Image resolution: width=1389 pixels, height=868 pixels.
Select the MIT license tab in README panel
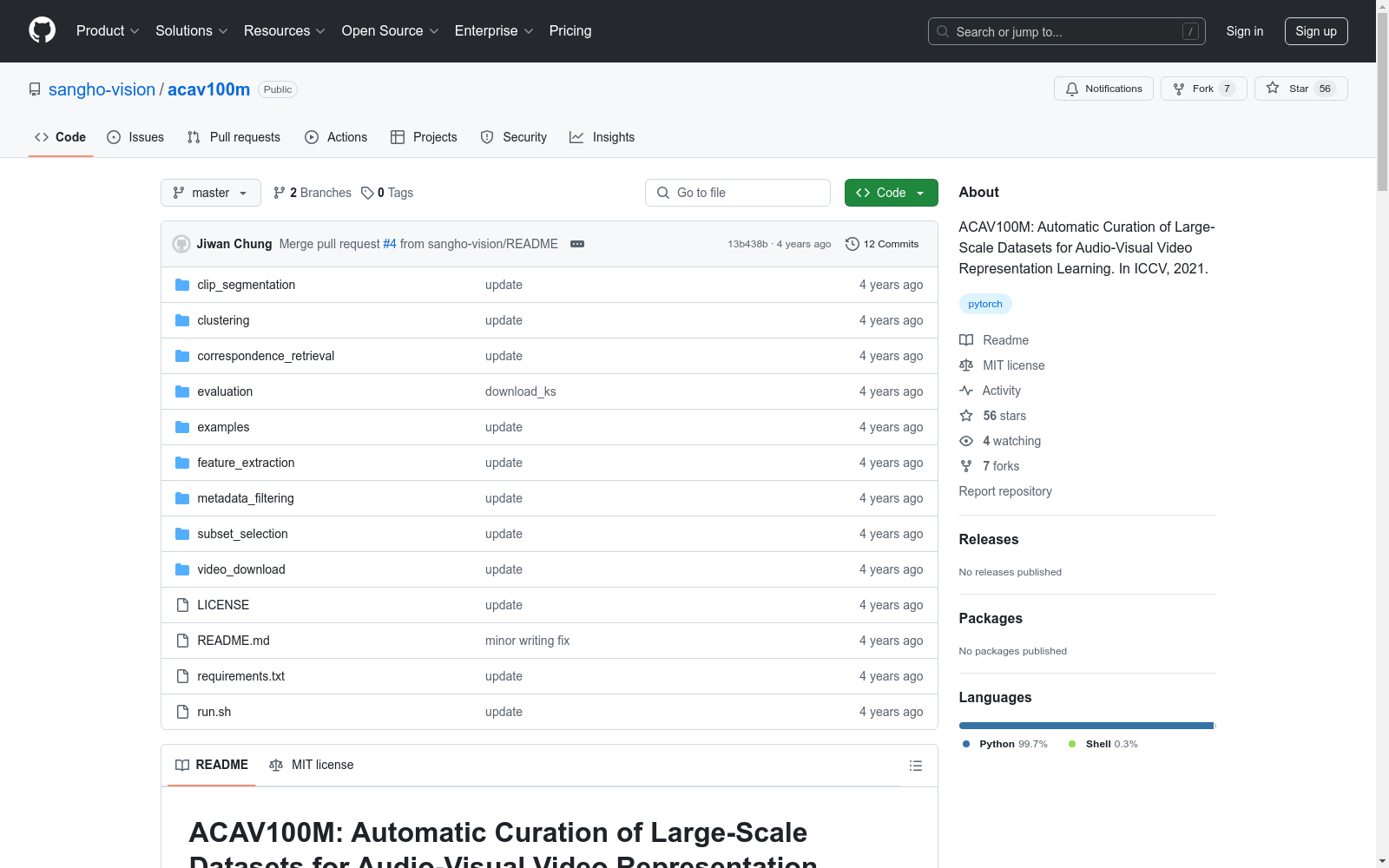[x=312, y=765]
